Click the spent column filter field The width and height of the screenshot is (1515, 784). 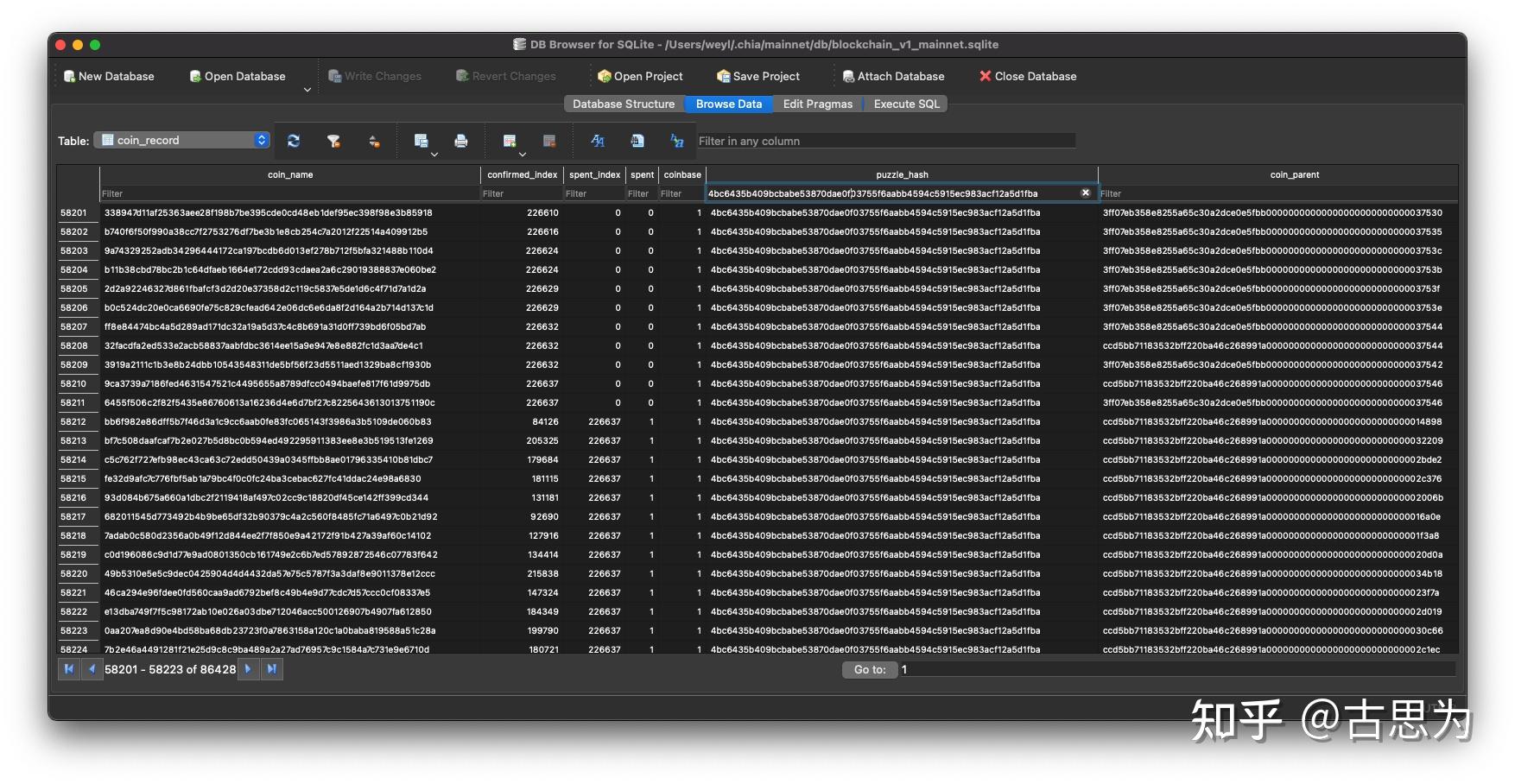[642, 193]
